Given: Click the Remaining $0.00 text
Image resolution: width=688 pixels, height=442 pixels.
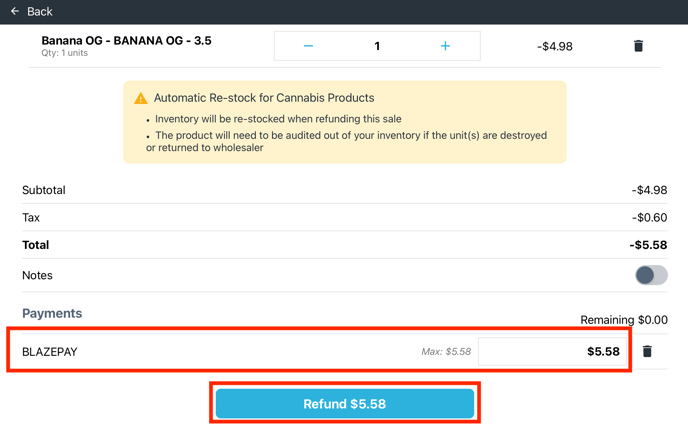Looking at the screenshot, I should point(623,320).
